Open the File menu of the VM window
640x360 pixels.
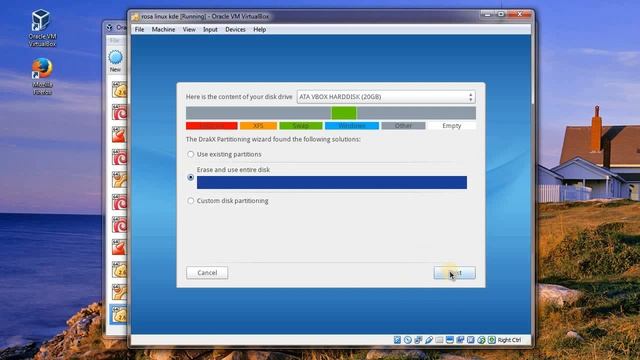click(x=139, y=29)
